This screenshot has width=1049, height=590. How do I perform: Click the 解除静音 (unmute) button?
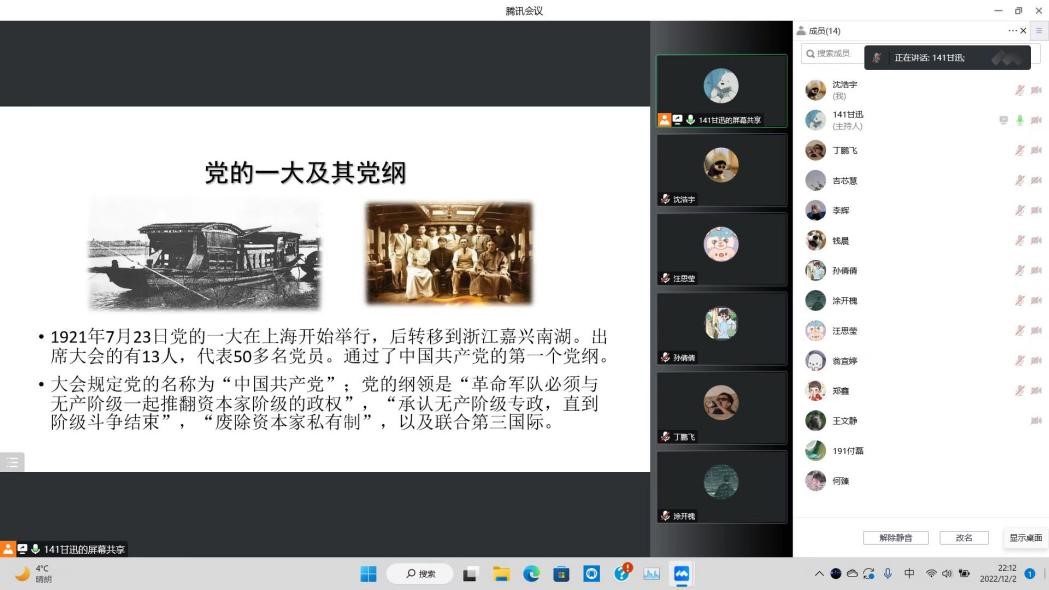pos(896,538)
